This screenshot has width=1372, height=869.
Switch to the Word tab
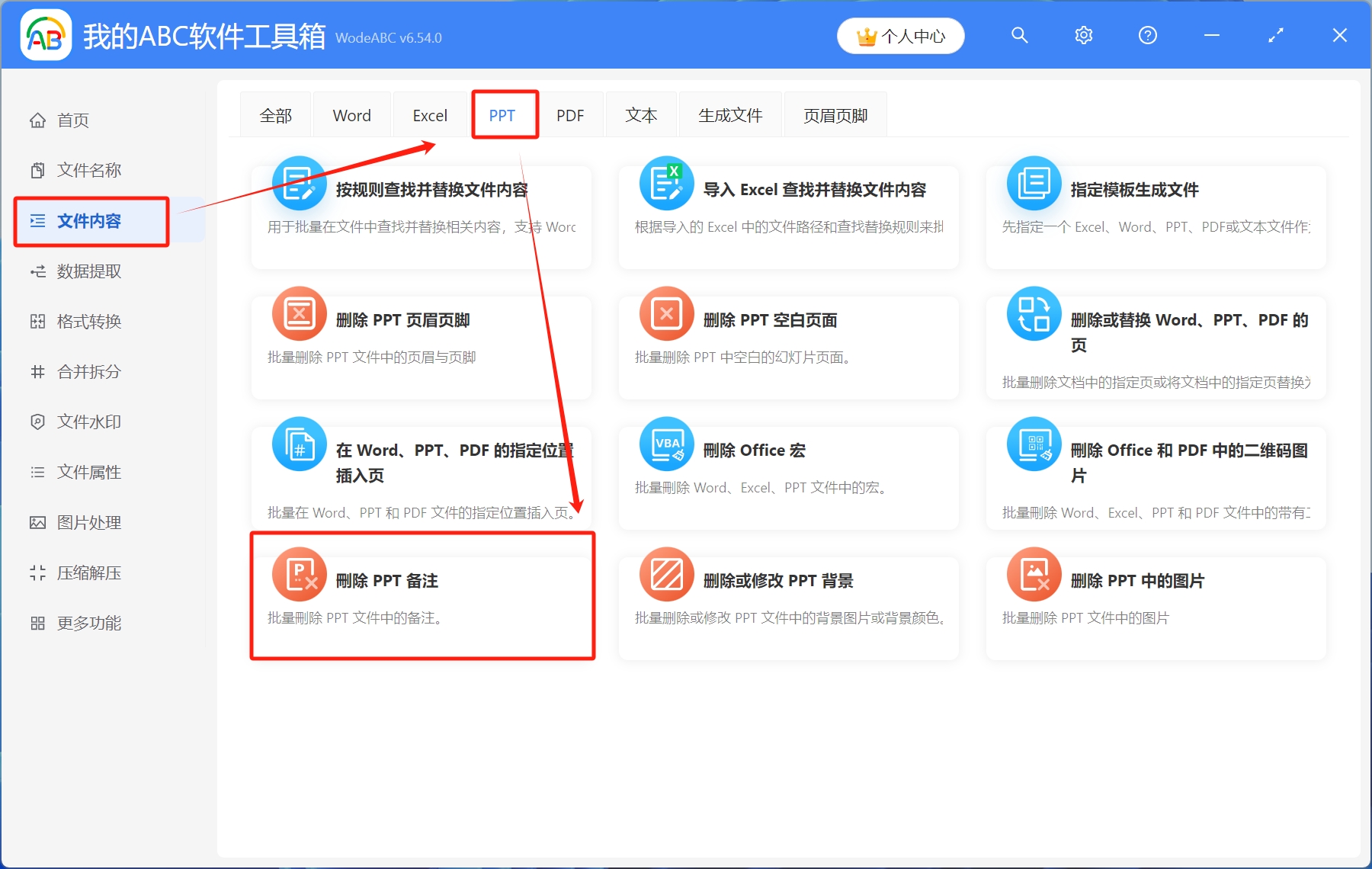tap(351, 114)
